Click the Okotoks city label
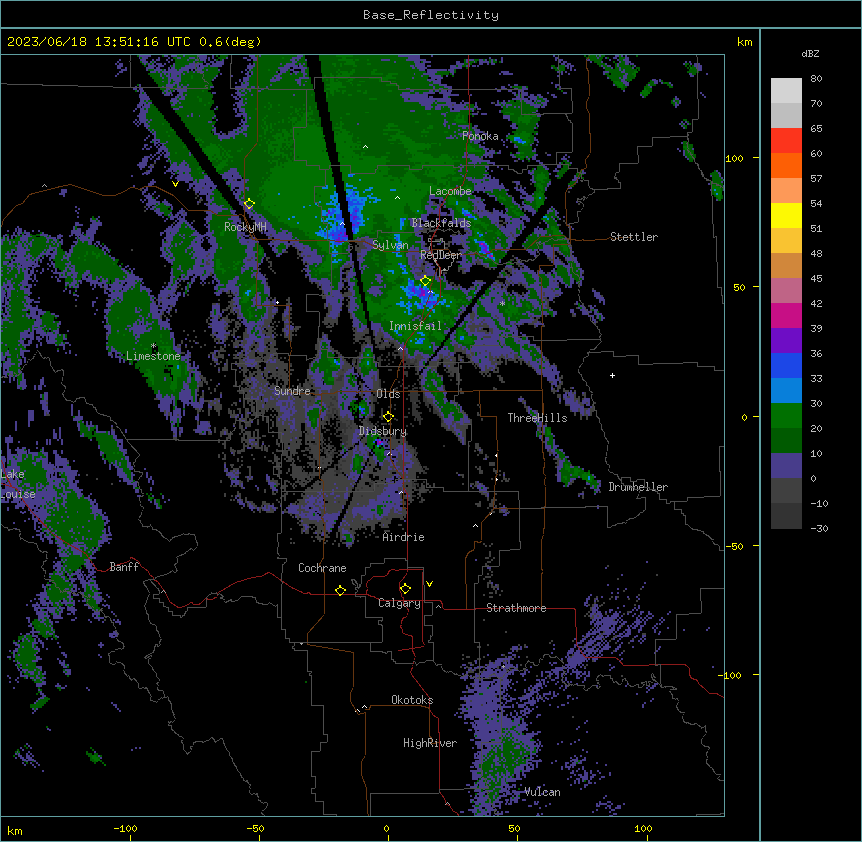This screenshot has height=842, width=862. coord(412,700)
